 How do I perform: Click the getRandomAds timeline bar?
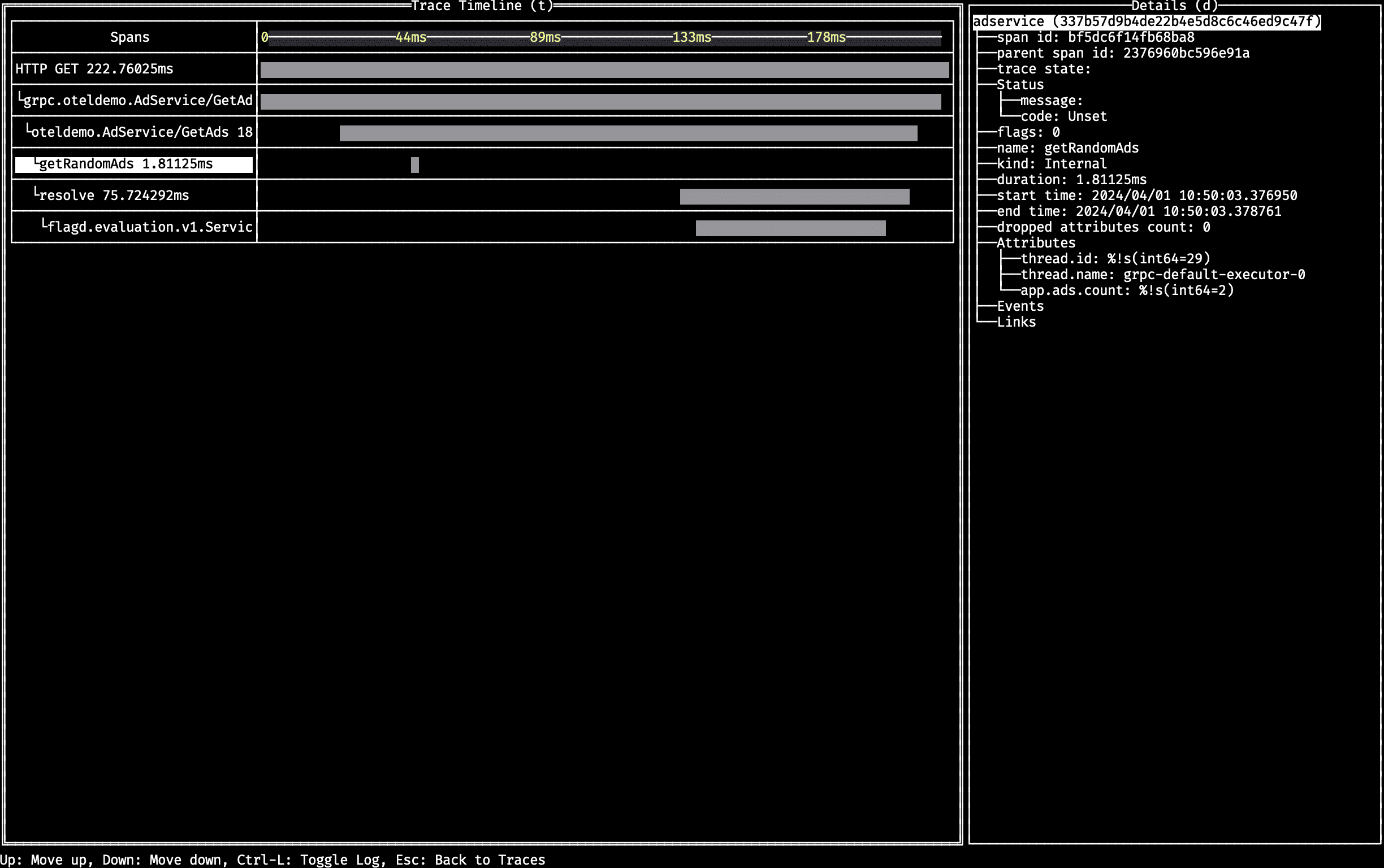414,165
